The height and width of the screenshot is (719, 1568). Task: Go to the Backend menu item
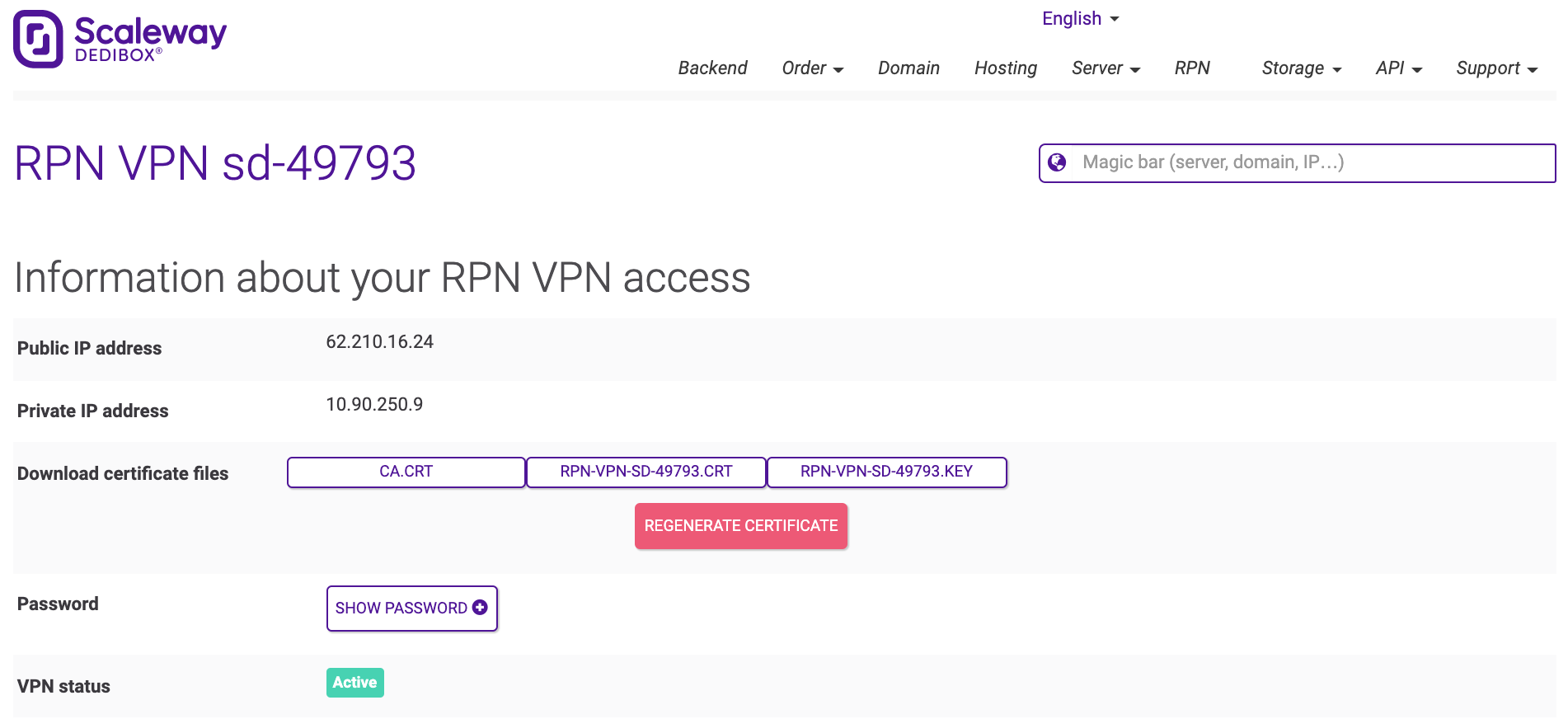click(x=712, y=68)
